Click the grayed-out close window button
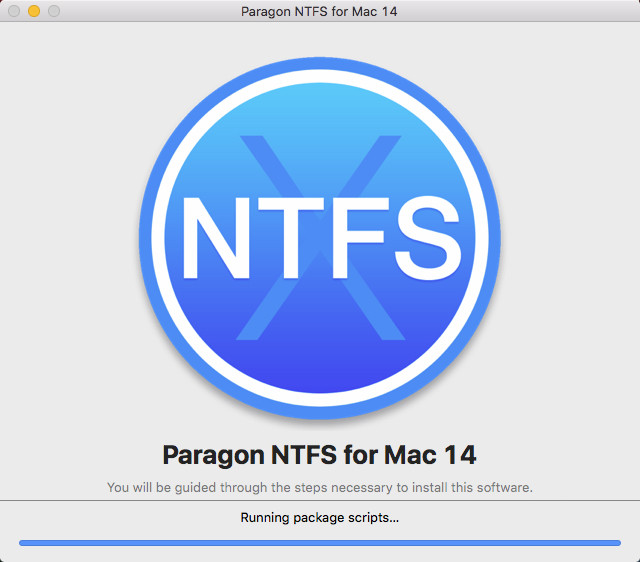The height and width of the screenshot is (562, 640). point(14,11)
